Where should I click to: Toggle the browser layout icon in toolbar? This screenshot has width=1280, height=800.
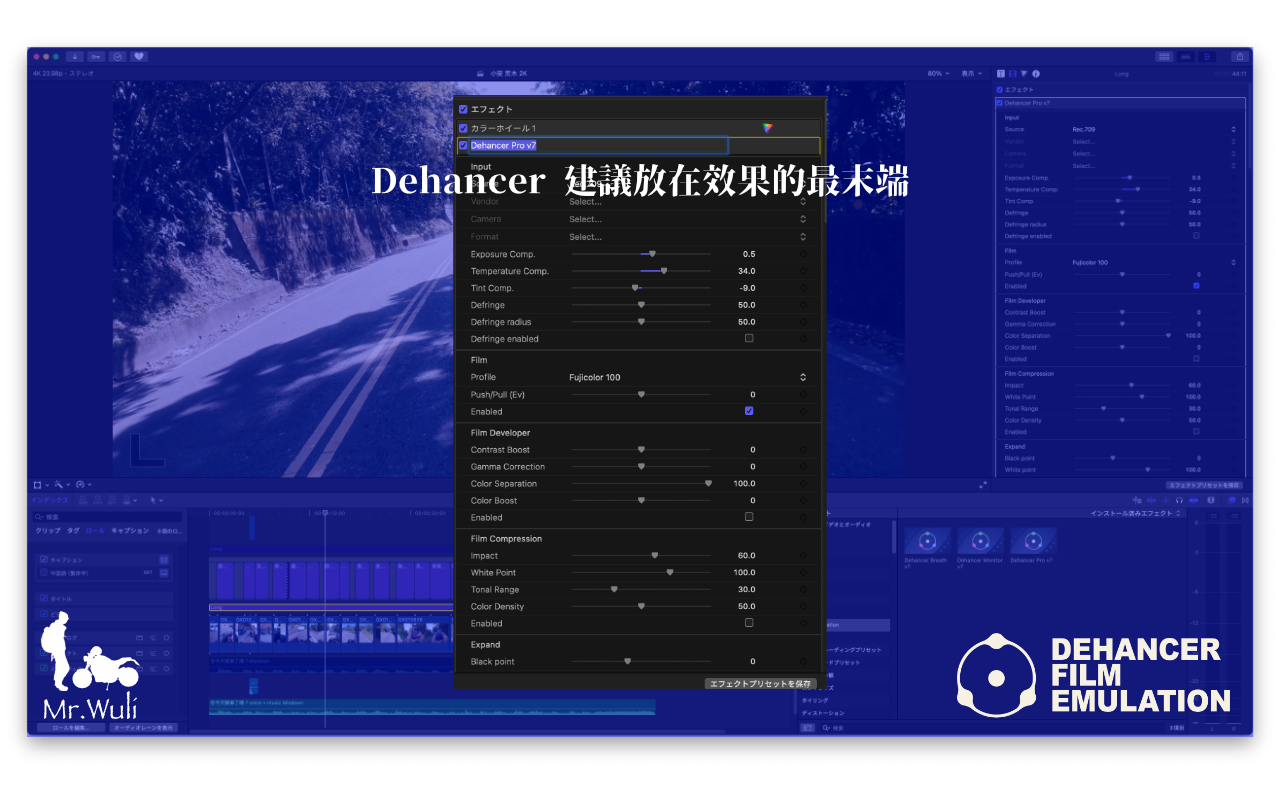coord(1164,57)
